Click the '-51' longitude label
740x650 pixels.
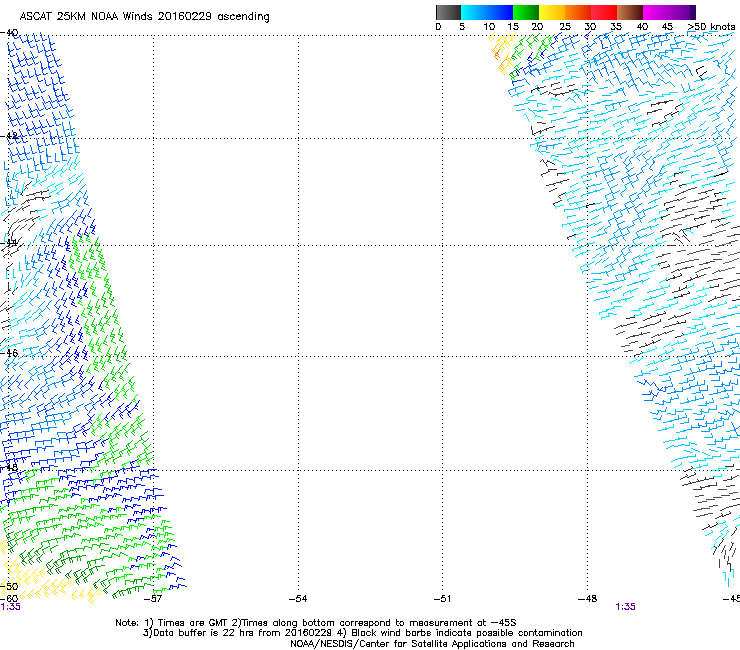point(442,599)
